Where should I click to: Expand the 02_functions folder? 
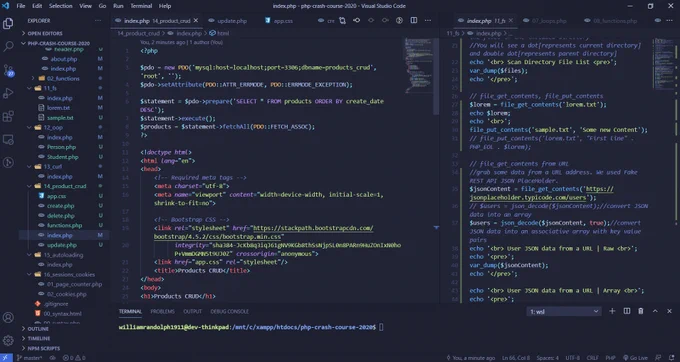pos(64,78)
